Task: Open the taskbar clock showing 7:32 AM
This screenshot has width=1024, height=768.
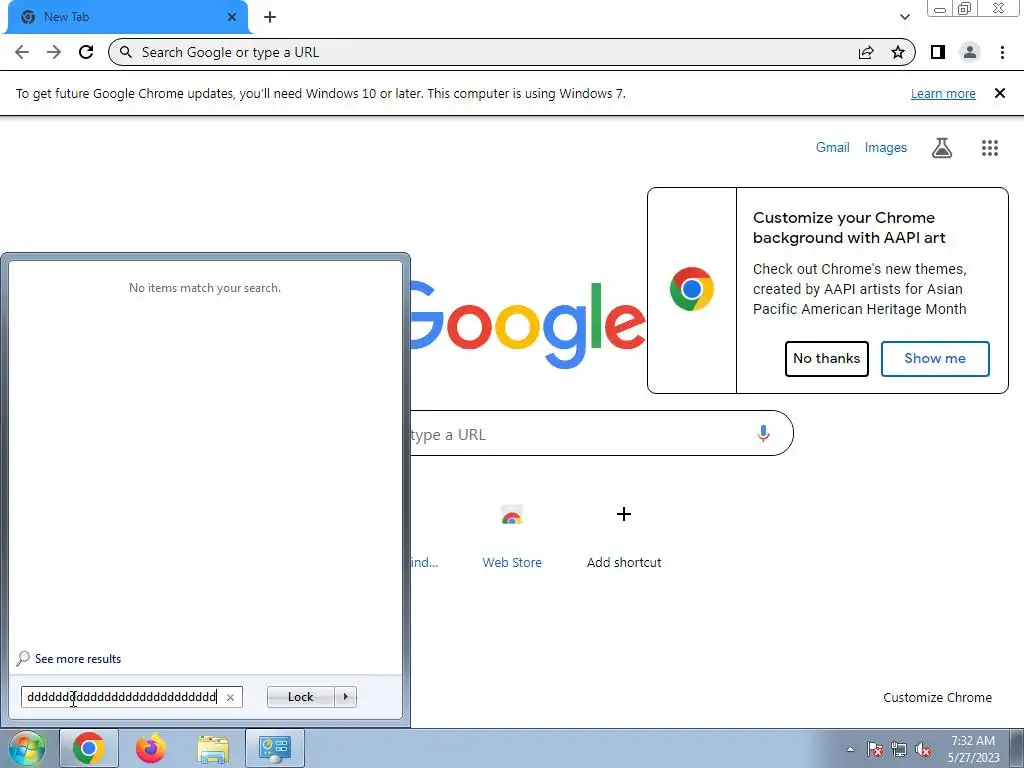Action: click(973, 749)
